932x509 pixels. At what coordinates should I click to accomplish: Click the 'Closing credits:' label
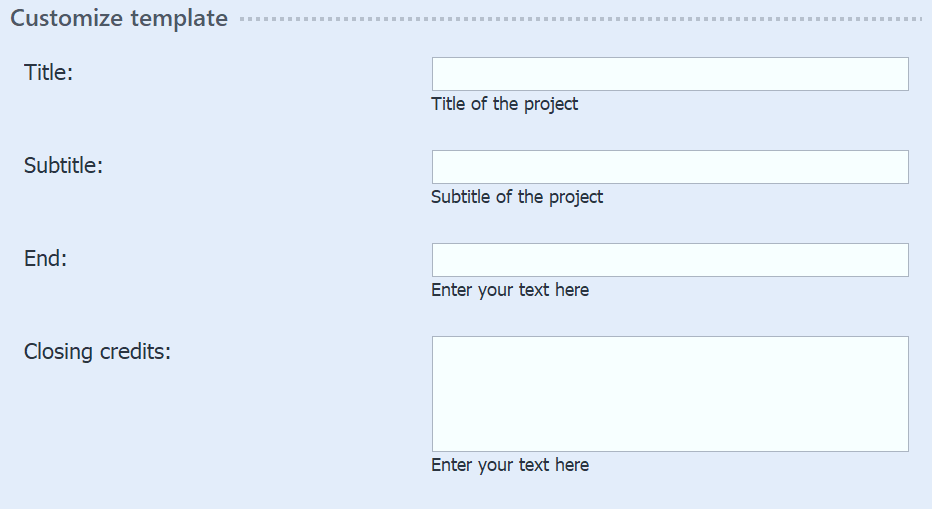[x=97, y=351]
